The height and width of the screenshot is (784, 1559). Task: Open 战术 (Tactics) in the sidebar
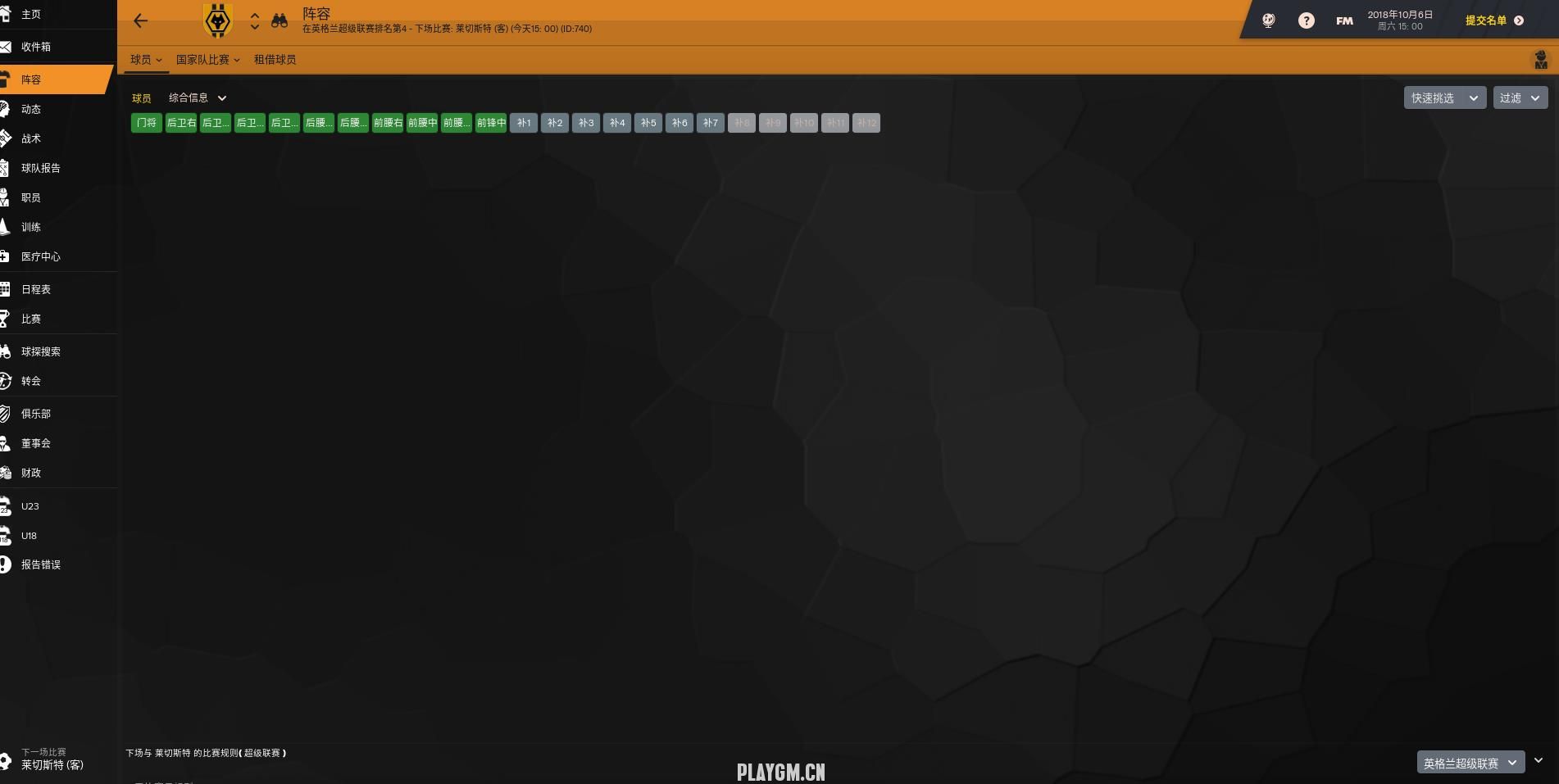click(x=31, y=138)
